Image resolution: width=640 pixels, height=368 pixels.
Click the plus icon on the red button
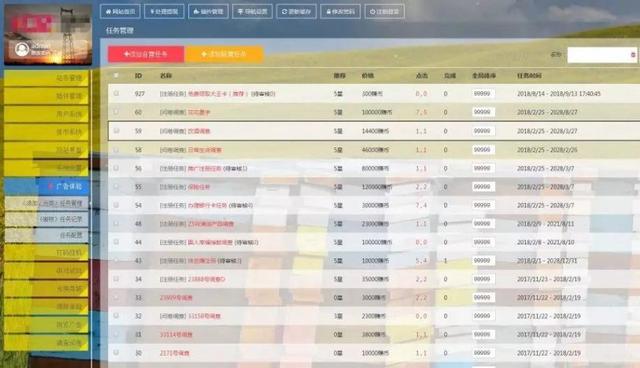click(x=127, y=54)
